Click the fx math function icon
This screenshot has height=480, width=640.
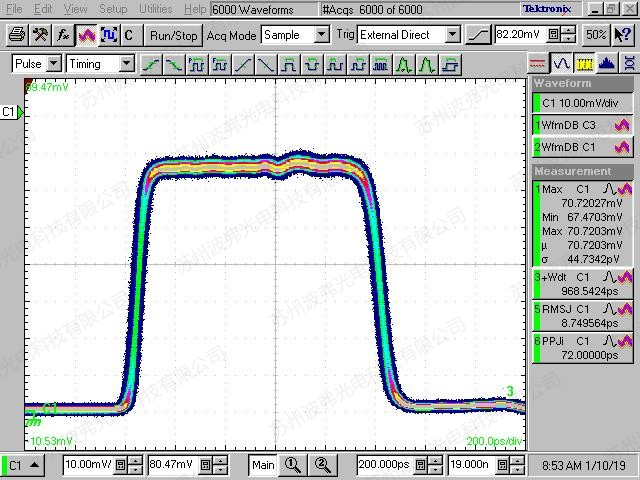pos(63,34)
